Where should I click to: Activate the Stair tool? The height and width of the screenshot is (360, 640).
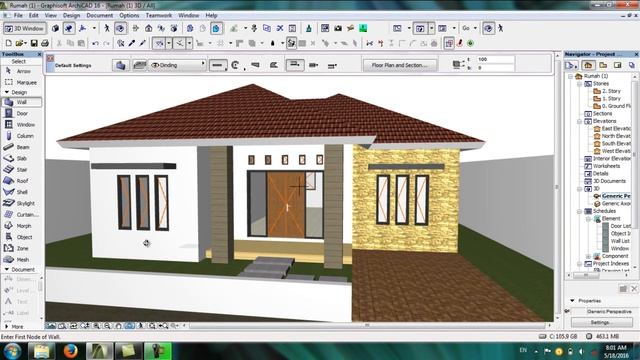click(21, 169)
